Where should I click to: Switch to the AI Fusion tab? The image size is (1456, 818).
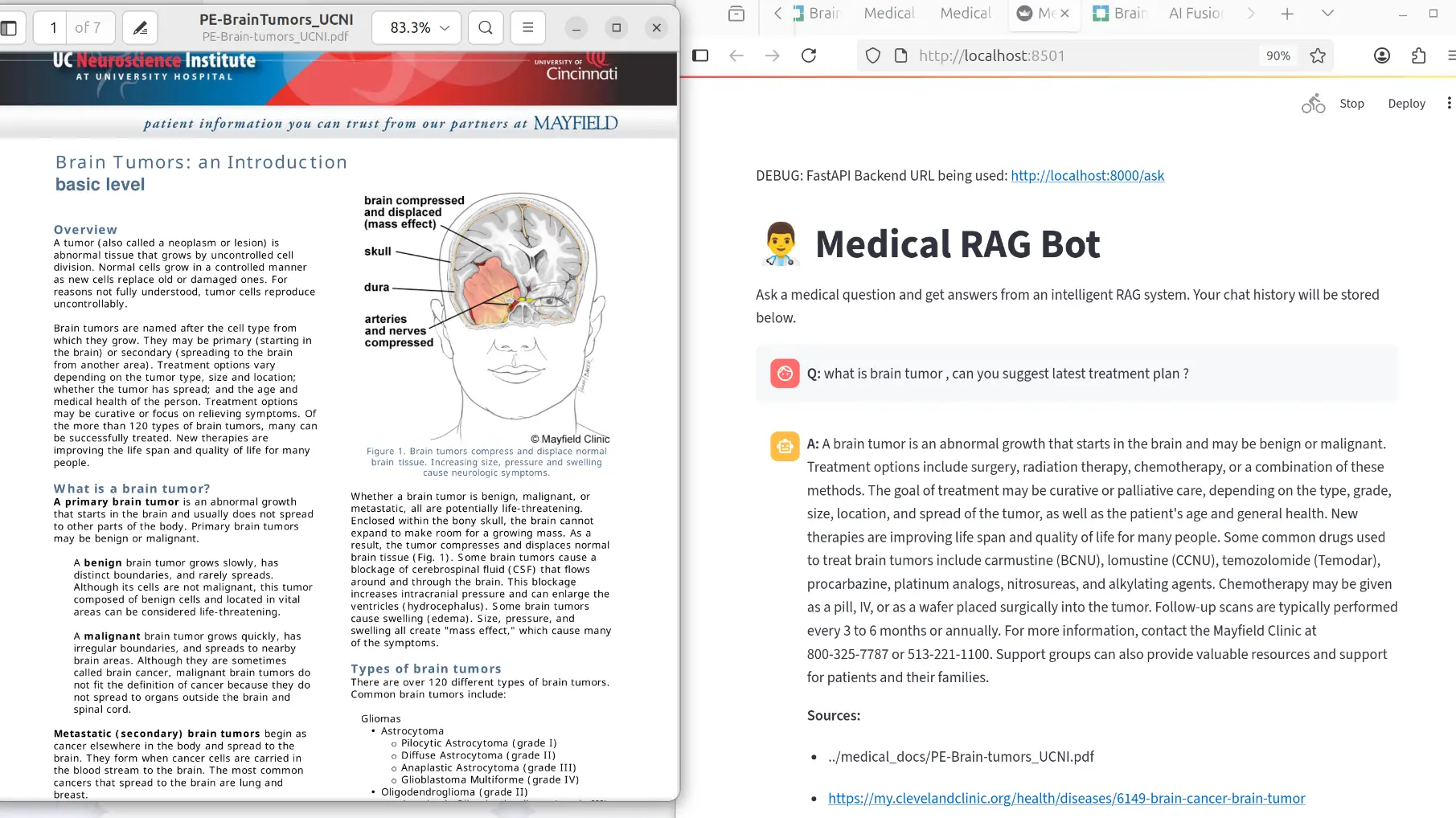[1196, 14]
